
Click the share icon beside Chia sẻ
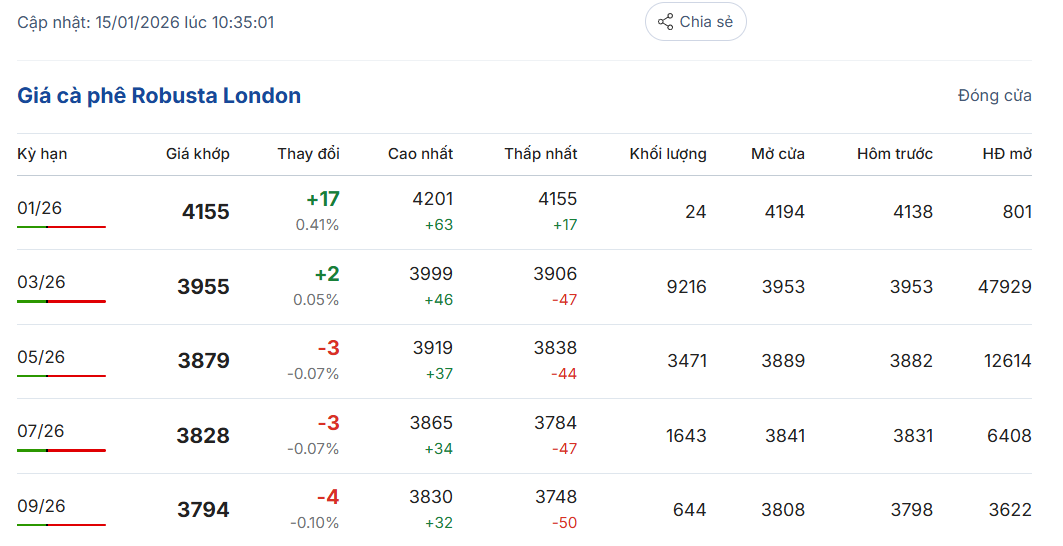point(665,22)
